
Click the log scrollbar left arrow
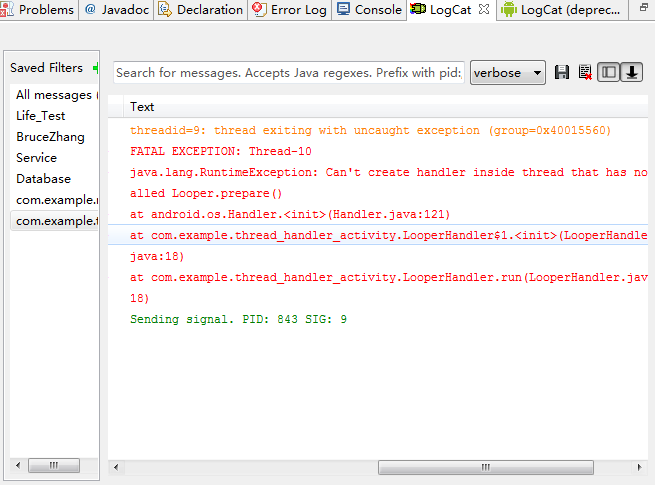[x=116, y=467]
